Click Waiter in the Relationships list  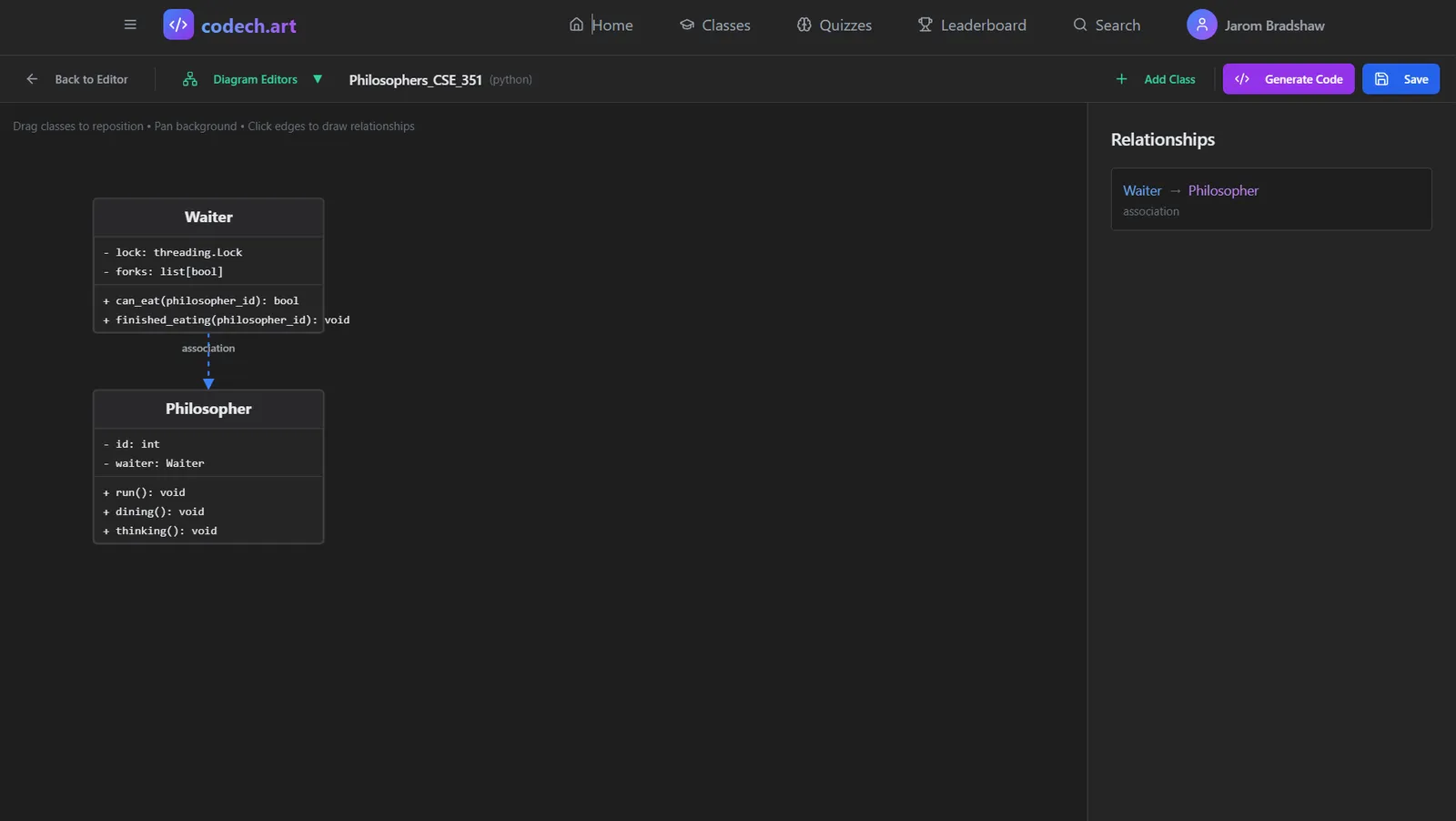[1142, 190]
